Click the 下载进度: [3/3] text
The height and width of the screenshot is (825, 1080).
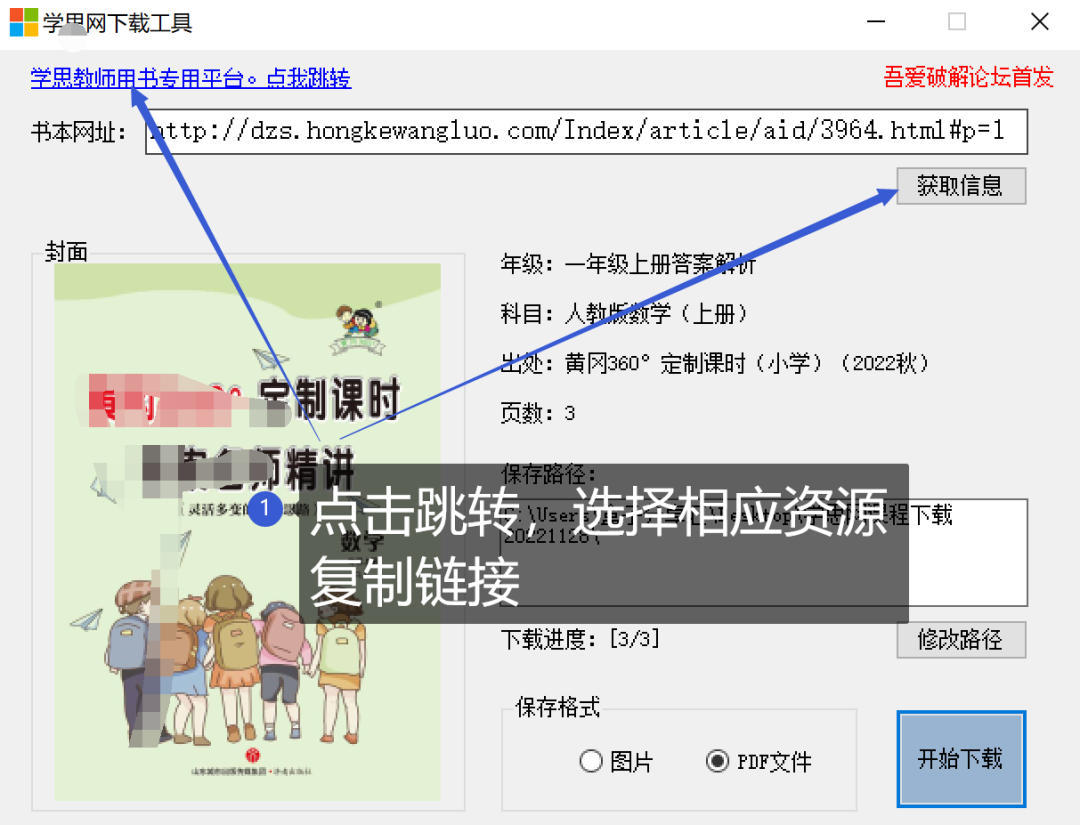pyautogui.click(x=580, y=639)
